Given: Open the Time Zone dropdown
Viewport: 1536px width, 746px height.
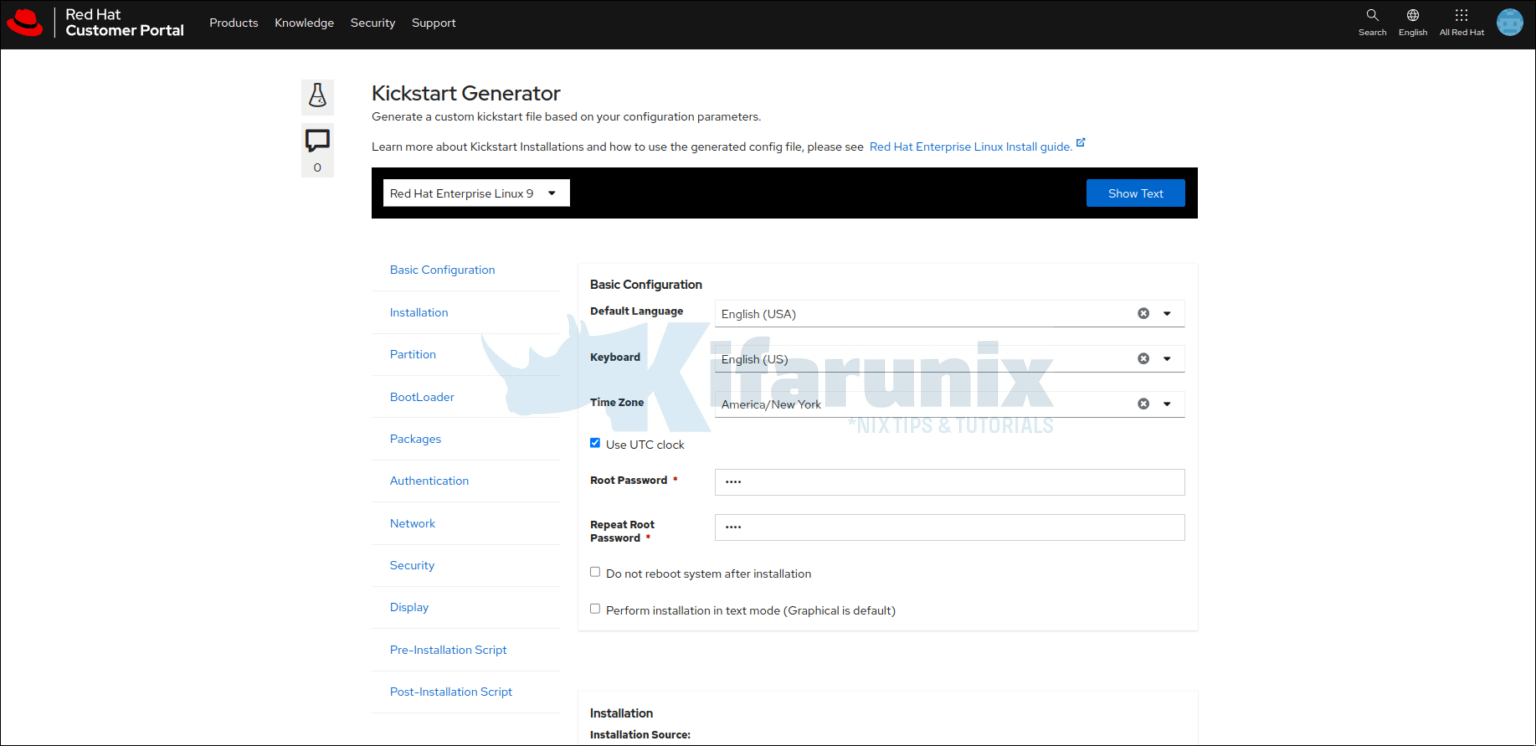Looking at the screenshot, I should pos(1165,403).
